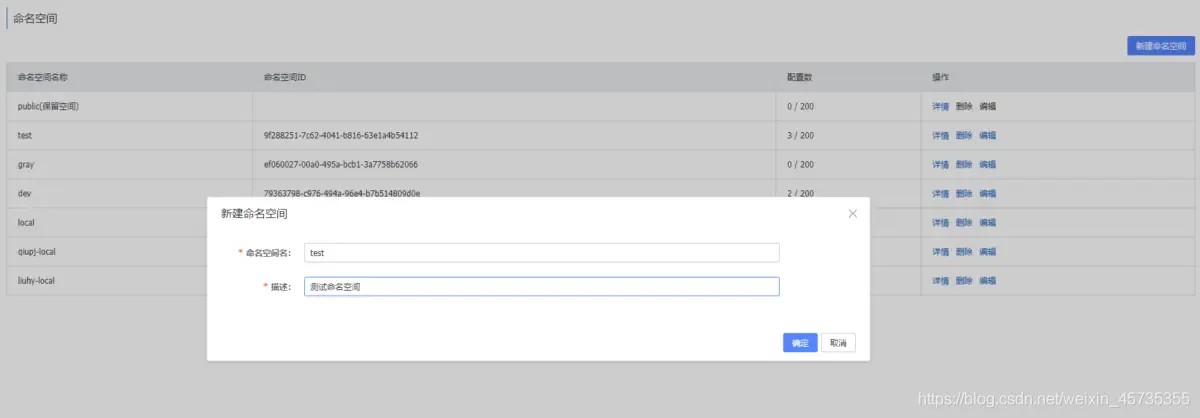This screenshot has height=418, width=1200.
Task: Edit the qiupj-local namespace via 编辑
Action: (x=987, y=251)
